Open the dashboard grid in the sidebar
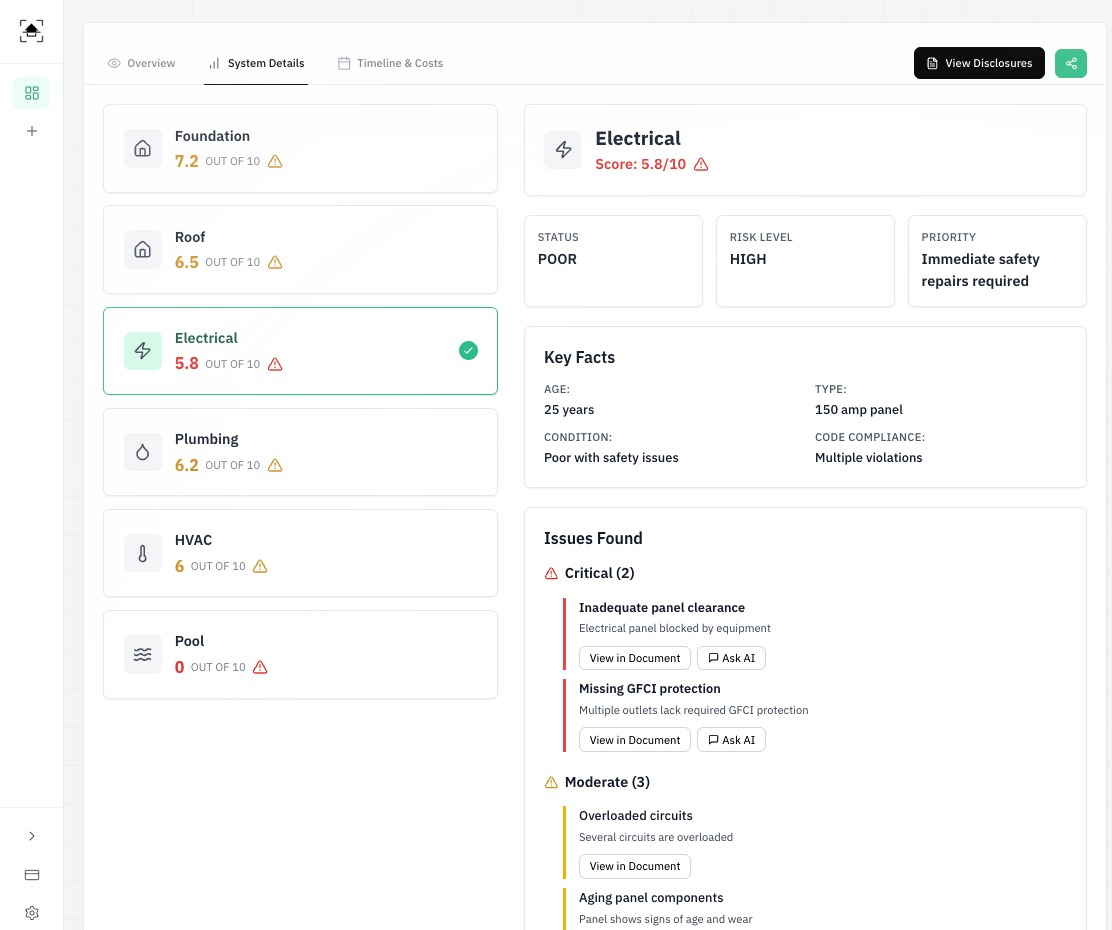Image resolution: width=1112 pixels, height=930 pixels. [x=32, y=92]
